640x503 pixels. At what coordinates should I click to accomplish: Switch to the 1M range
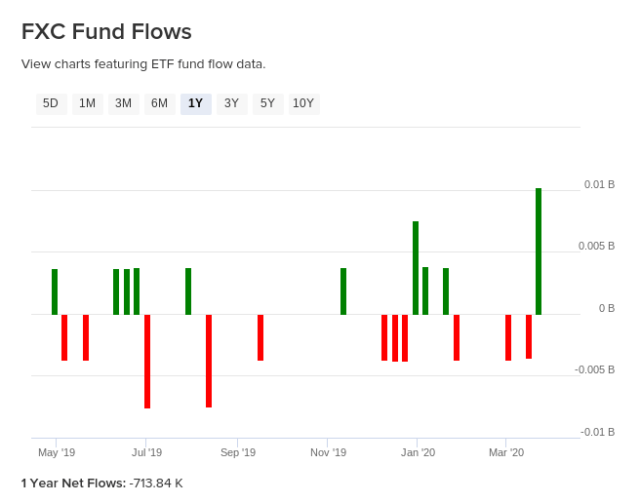[87, 103]
